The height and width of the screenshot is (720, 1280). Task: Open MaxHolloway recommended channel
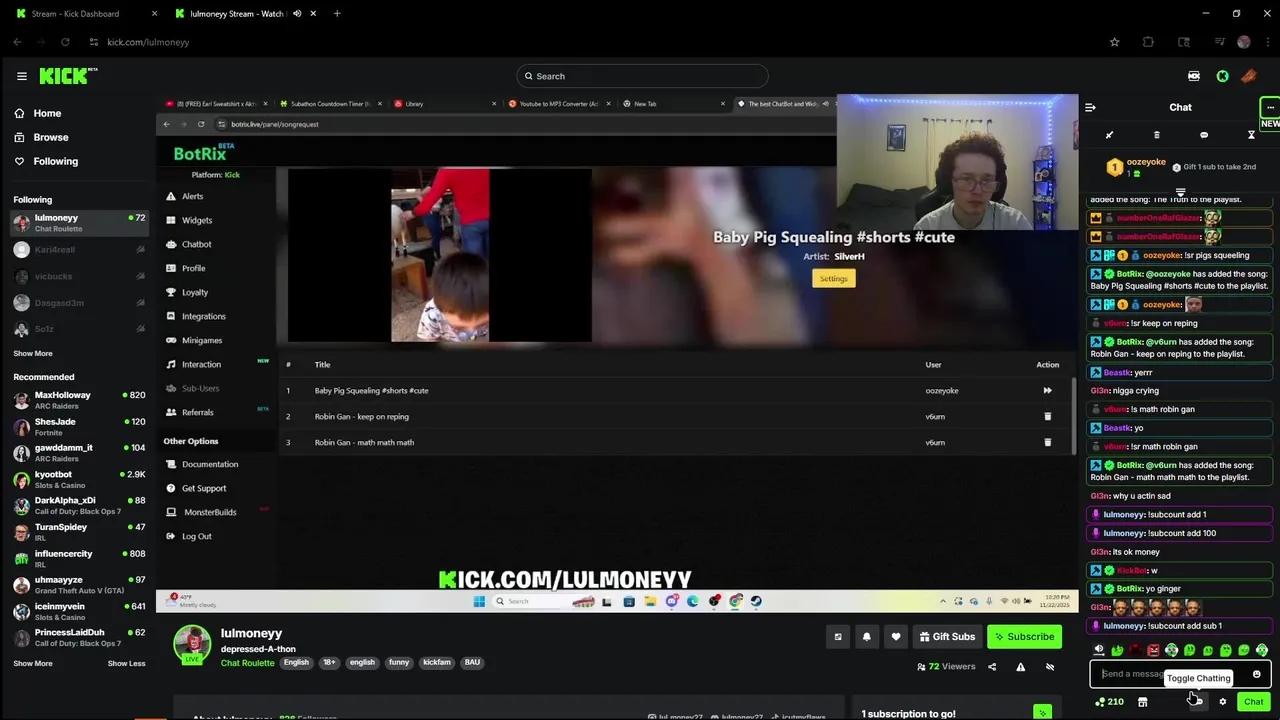[x=78, y=400]
